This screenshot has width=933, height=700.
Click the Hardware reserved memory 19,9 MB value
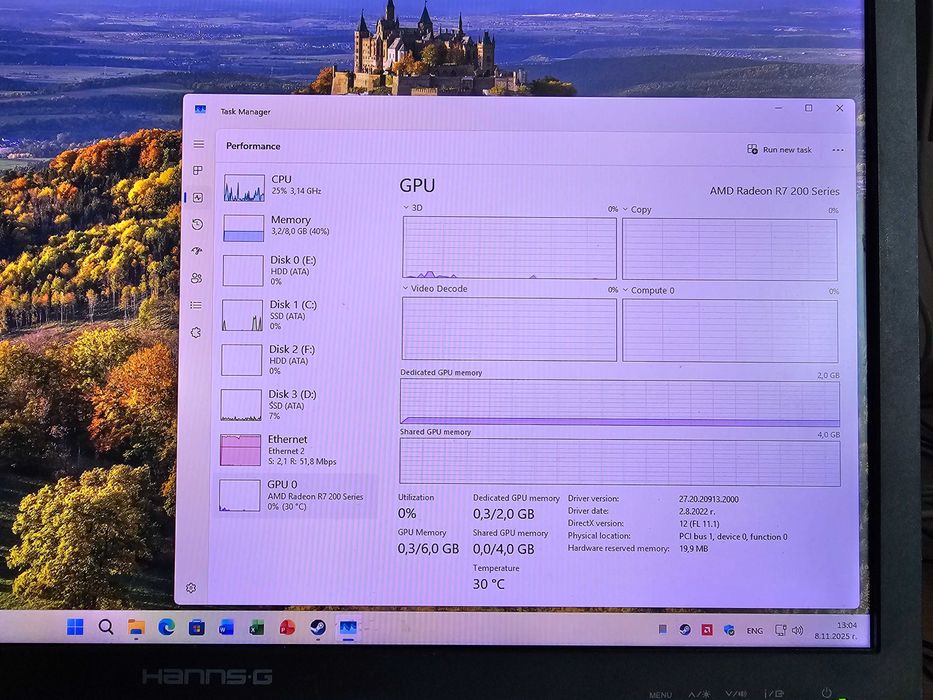coord(694,549)
